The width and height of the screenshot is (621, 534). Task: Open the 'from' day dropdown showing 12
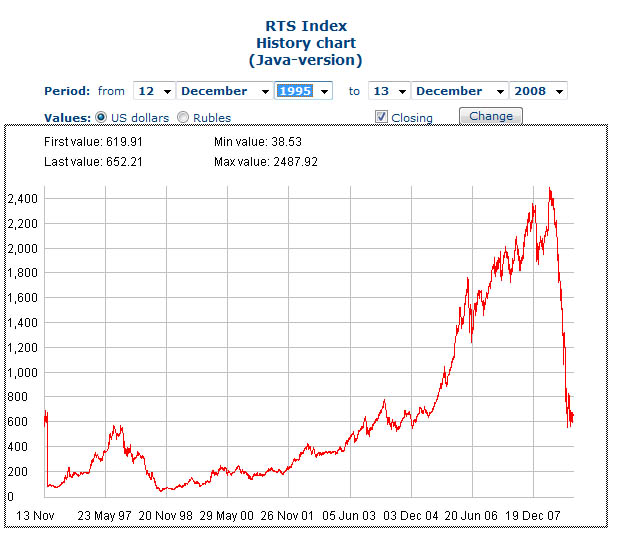point(154,91)
